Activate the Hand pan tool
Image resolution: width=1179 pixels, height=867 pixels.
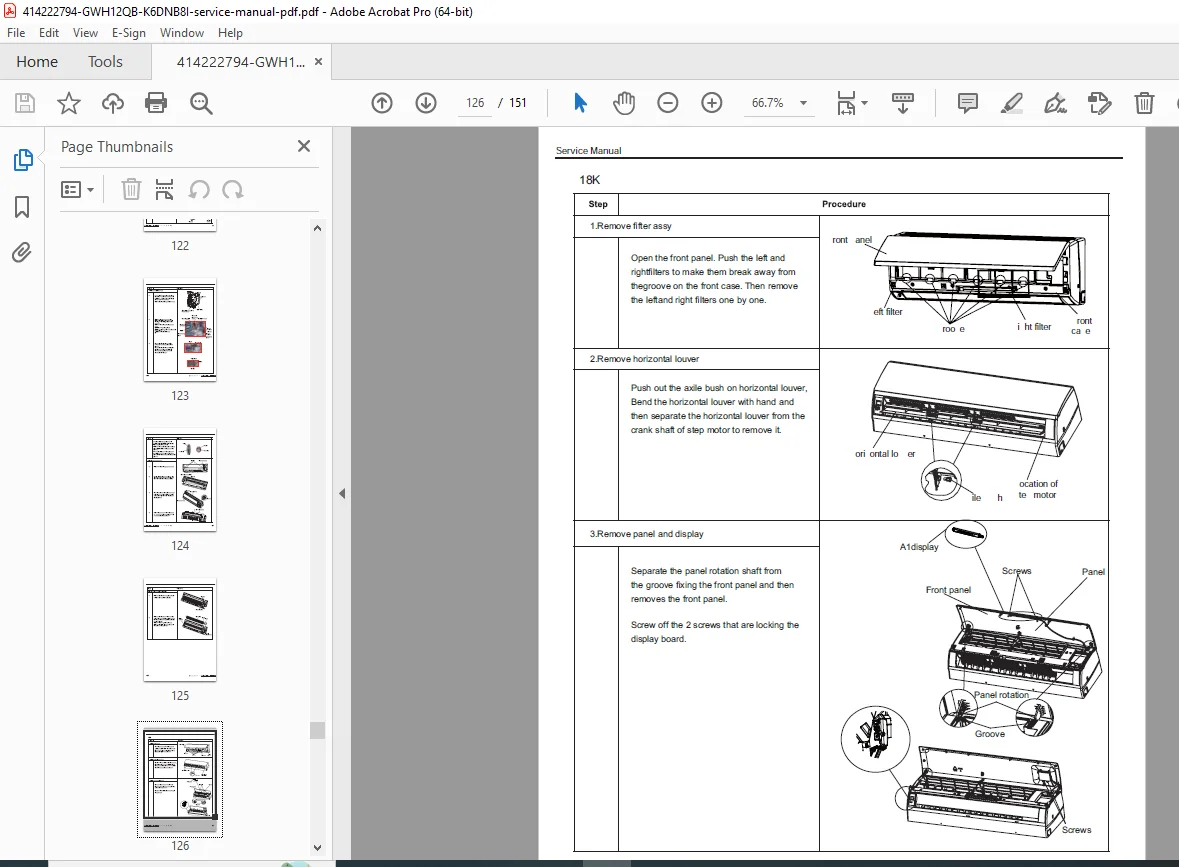[x=623, y=103]
